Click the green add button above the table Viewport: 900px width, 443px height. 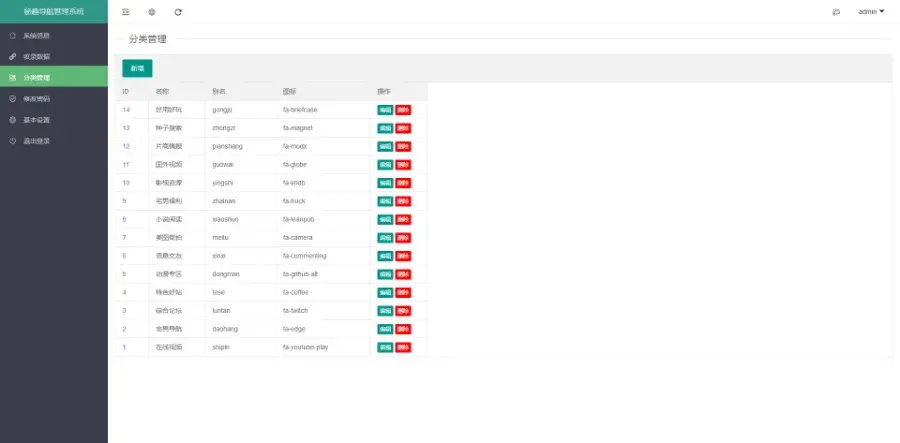pos(137,68)
